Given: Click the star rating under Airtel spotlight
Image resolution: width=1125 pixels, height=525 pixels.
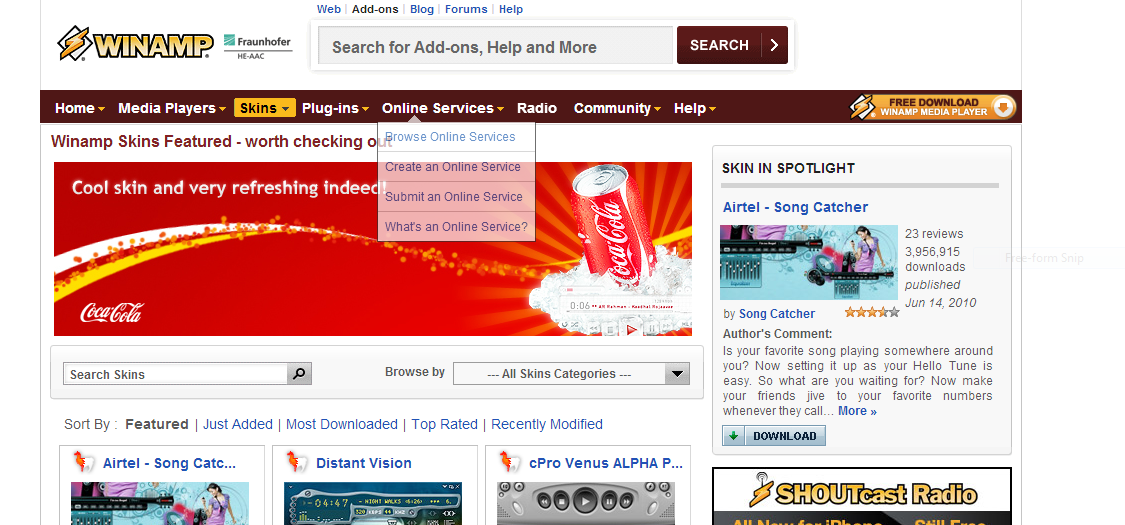Looking at the screenshot, I should tap(872, 312).
